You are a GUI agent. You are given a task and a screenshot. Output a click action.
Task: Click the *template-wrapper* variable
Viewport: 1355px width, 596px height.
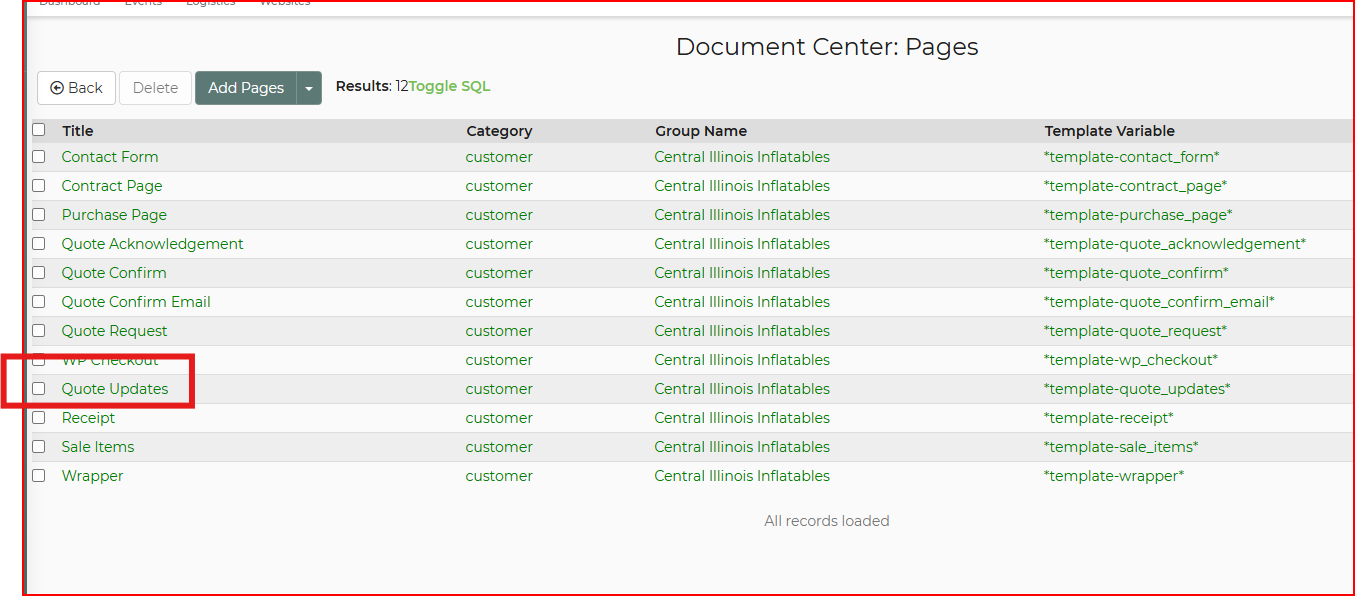click(1114, 476)
